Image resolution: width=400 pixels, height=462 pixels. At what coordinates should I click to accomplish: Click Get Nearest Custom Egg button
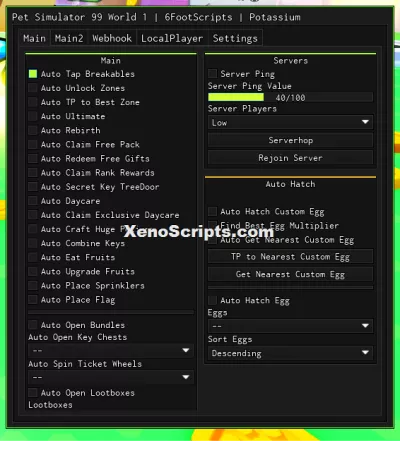290,274
